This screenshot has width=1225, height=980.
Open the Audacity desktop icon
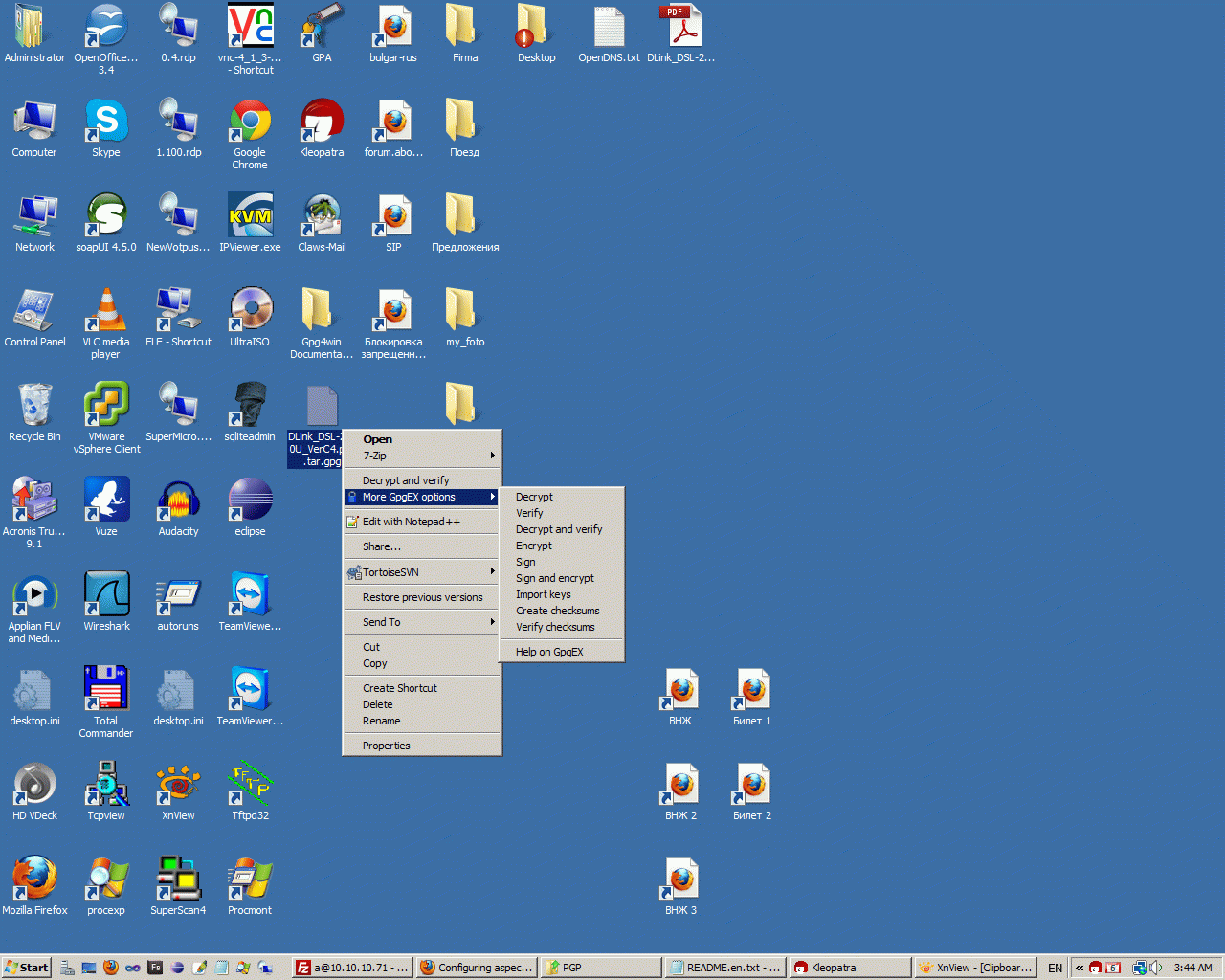click(x=178, y=507)
